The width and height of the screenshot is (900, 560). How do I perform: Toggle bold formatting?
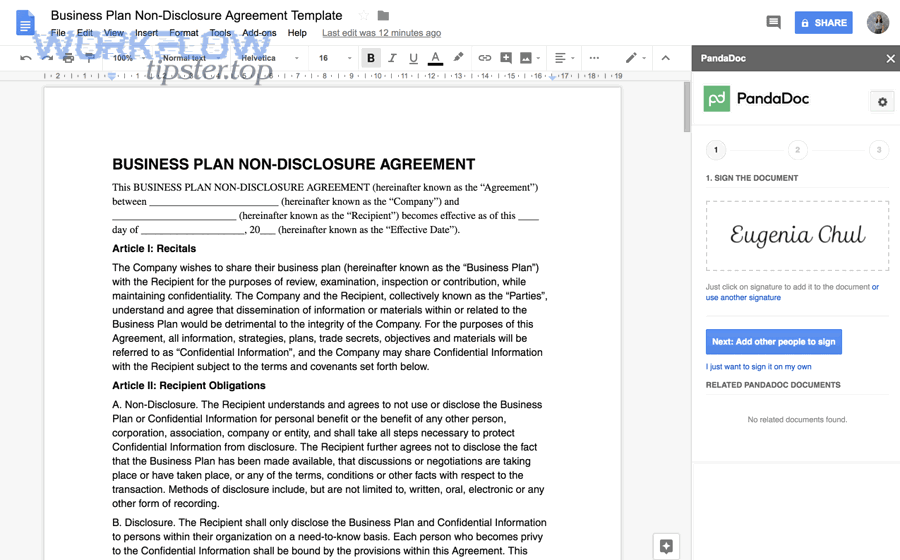click(x=371, y=58)
